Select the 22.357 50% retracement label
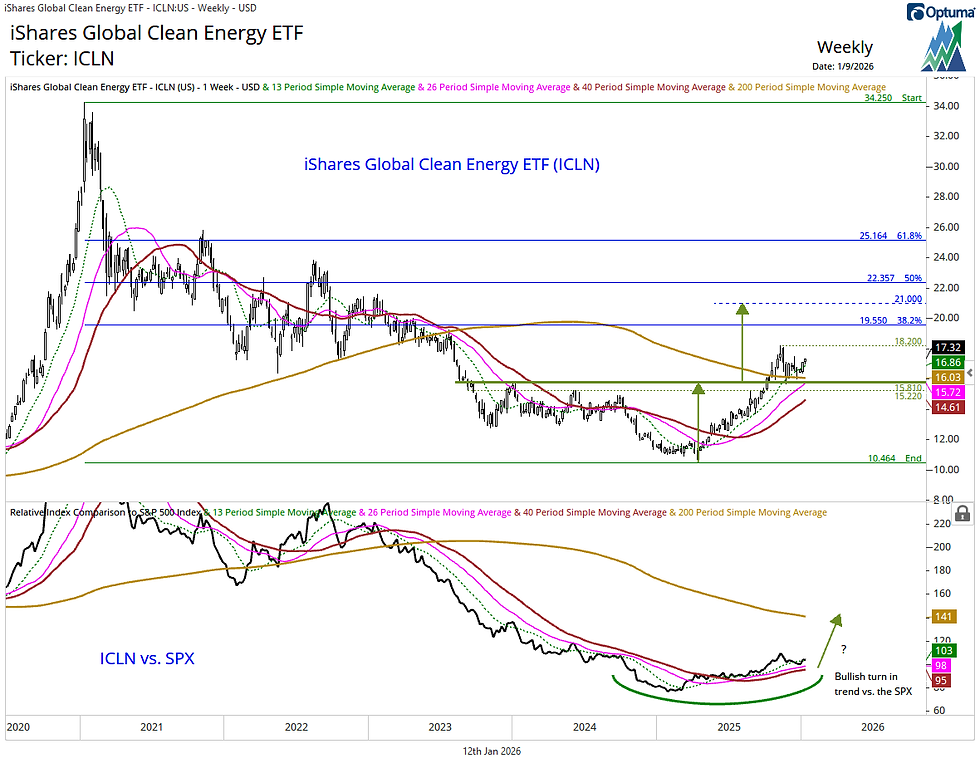This screenshot has height=767, width=980. coord(894,278)
